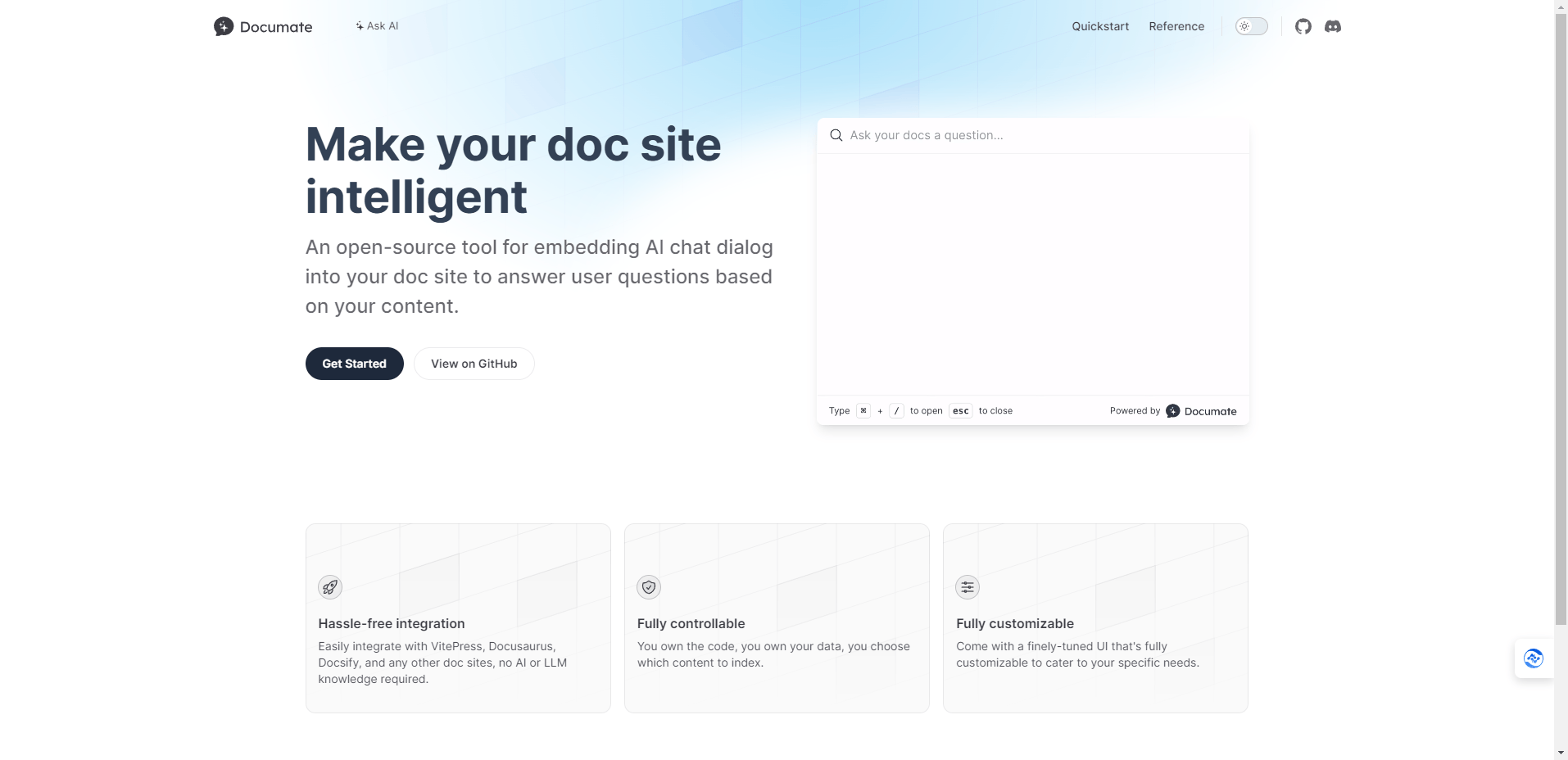Click the View on GitHub button

tap(474, 363)
